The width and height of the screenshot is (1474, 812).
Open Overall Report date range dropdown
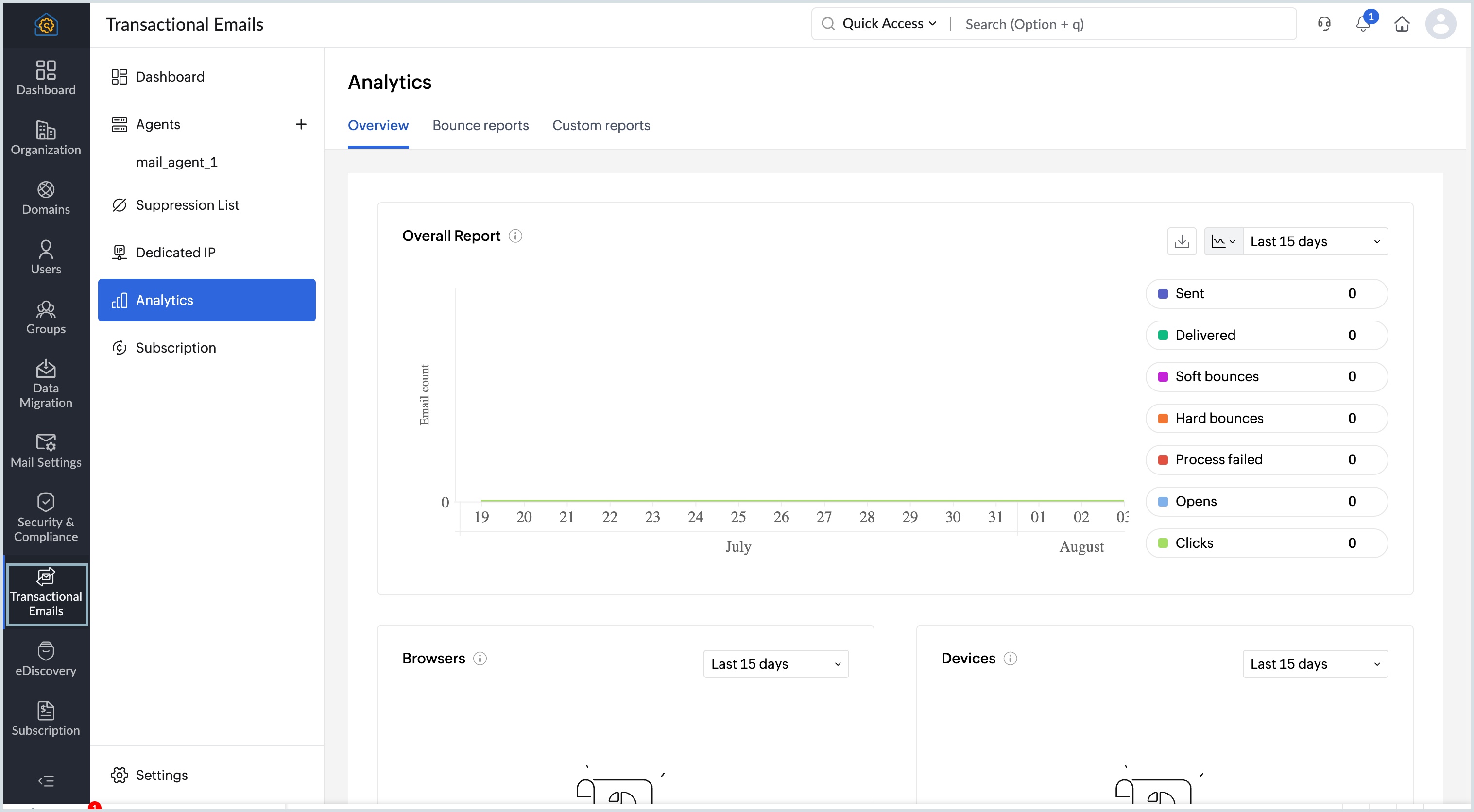1315,241
